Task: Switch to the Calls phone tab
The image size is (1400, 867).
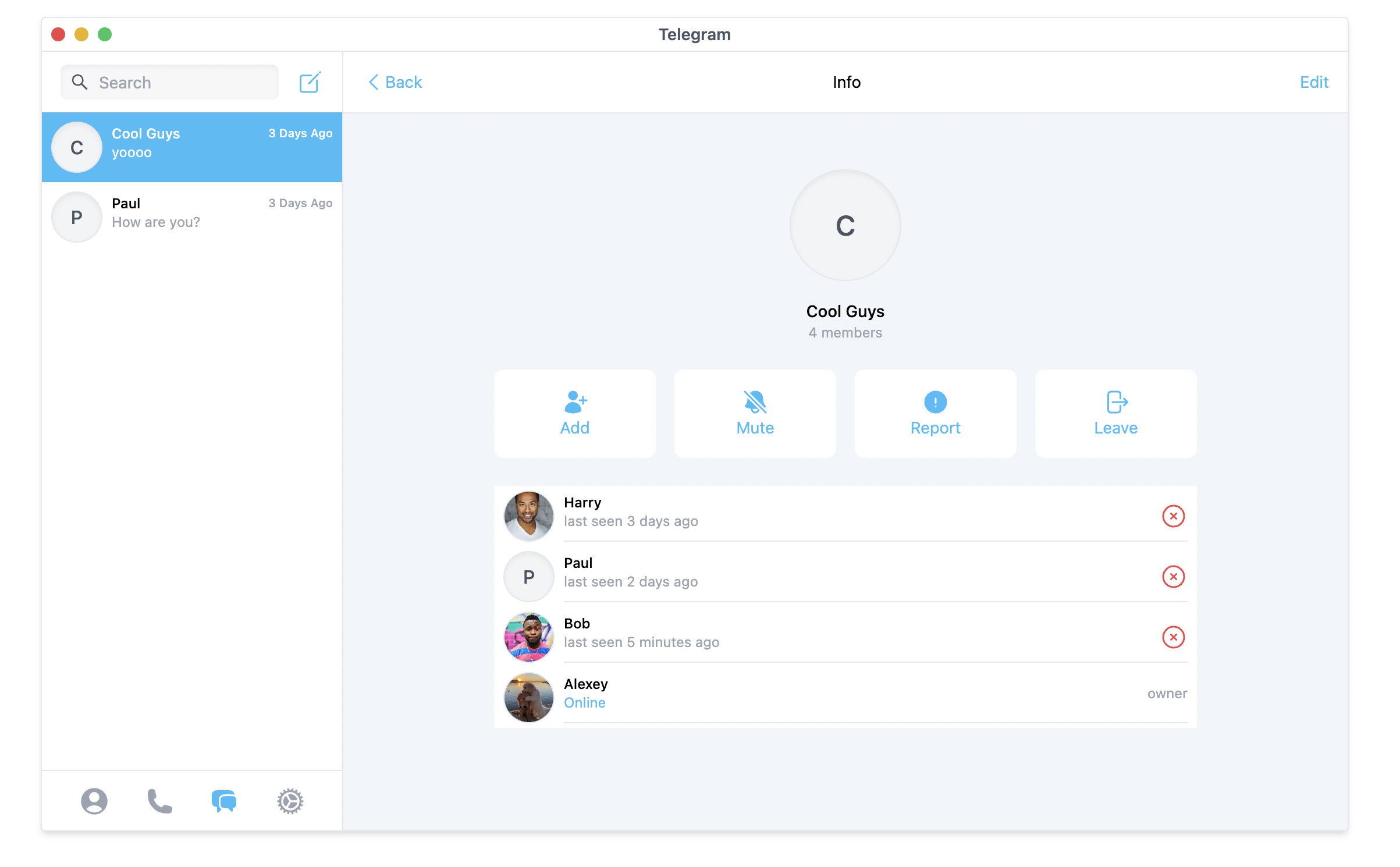Action: (x=159, y=801)
